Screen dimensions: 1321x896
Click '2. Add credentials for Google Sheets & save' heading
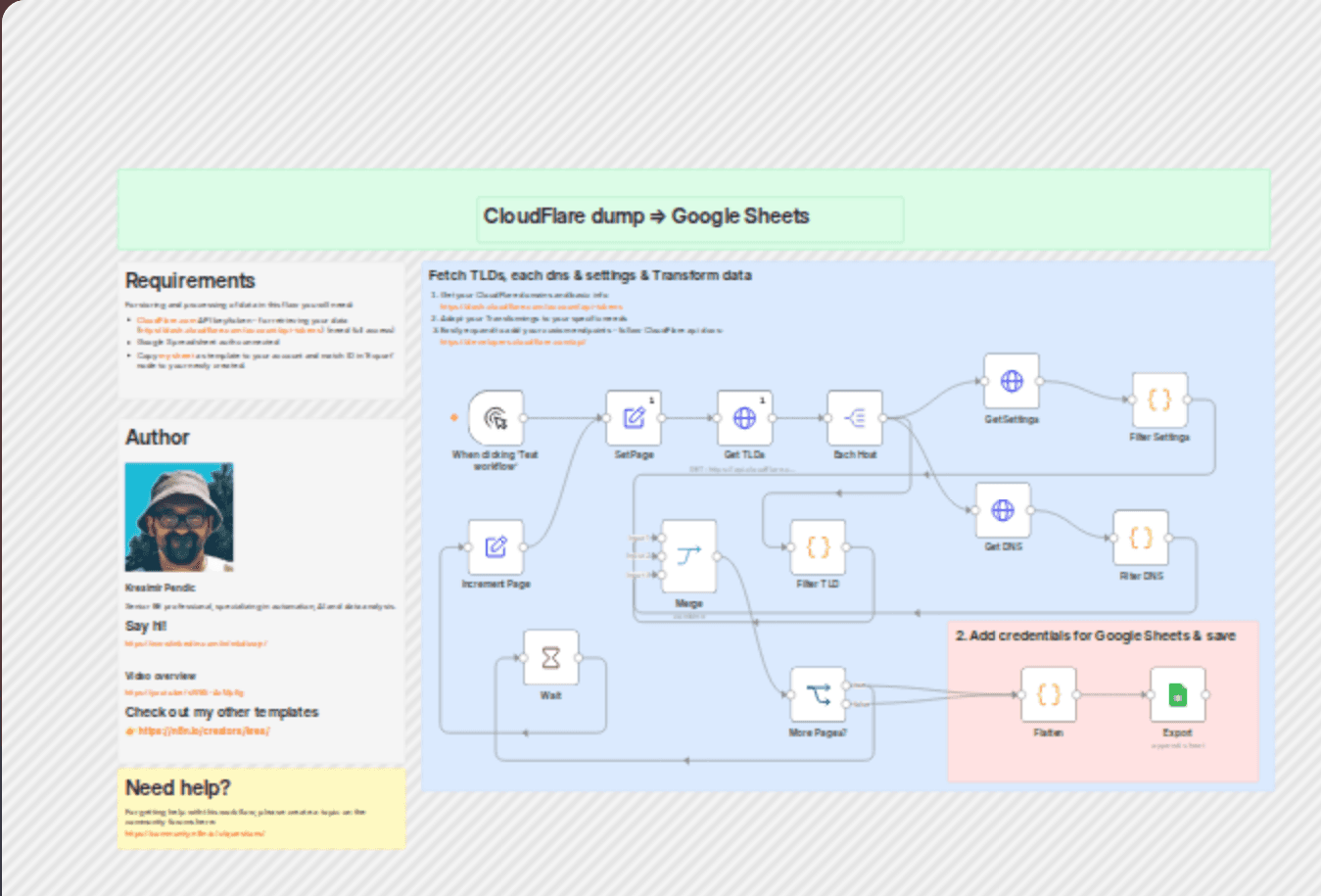(1096, 636)
